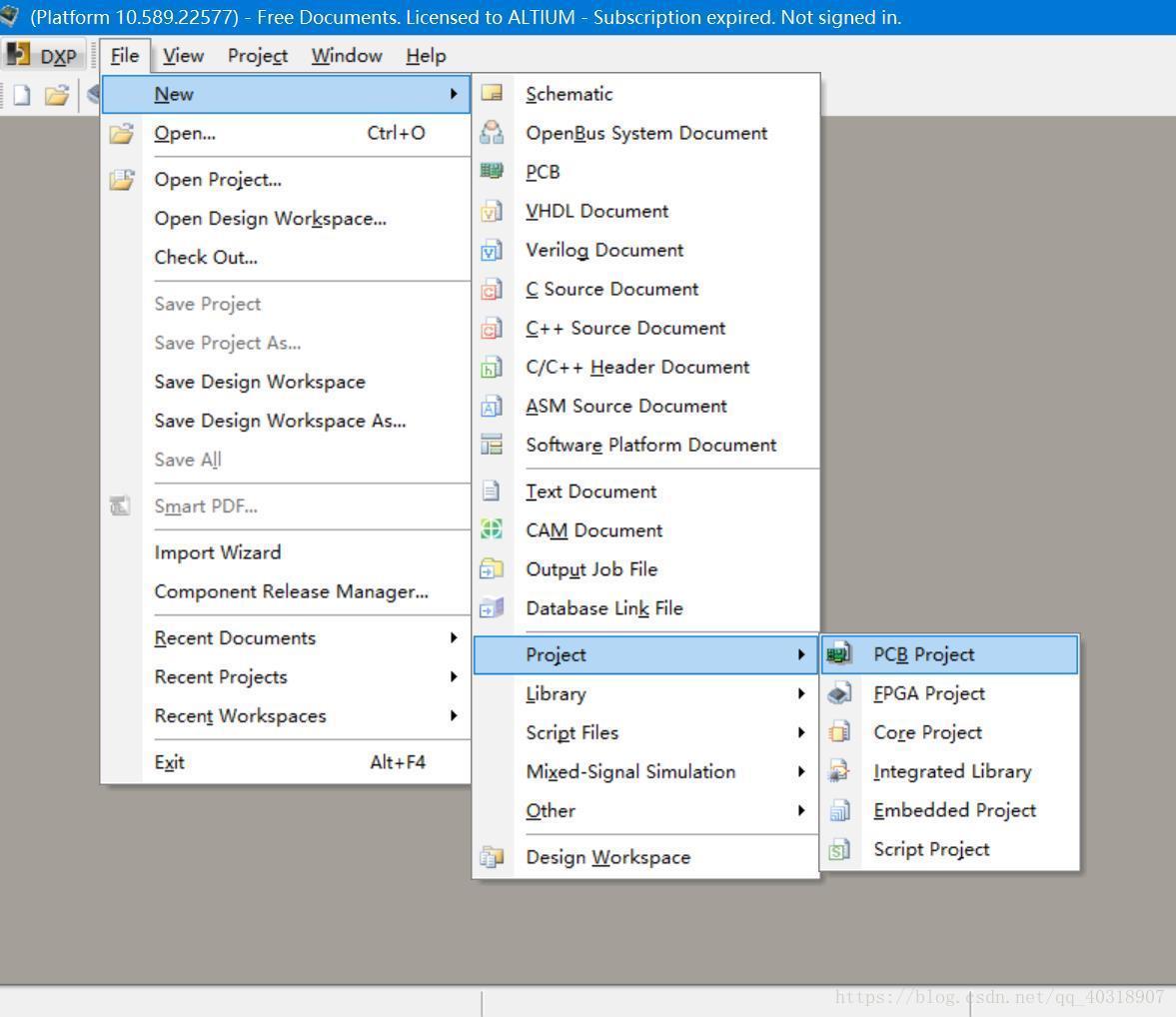The image size is (1176, 1017).
Task: Choose Save Design Workspace
Action: pos(286,382)
